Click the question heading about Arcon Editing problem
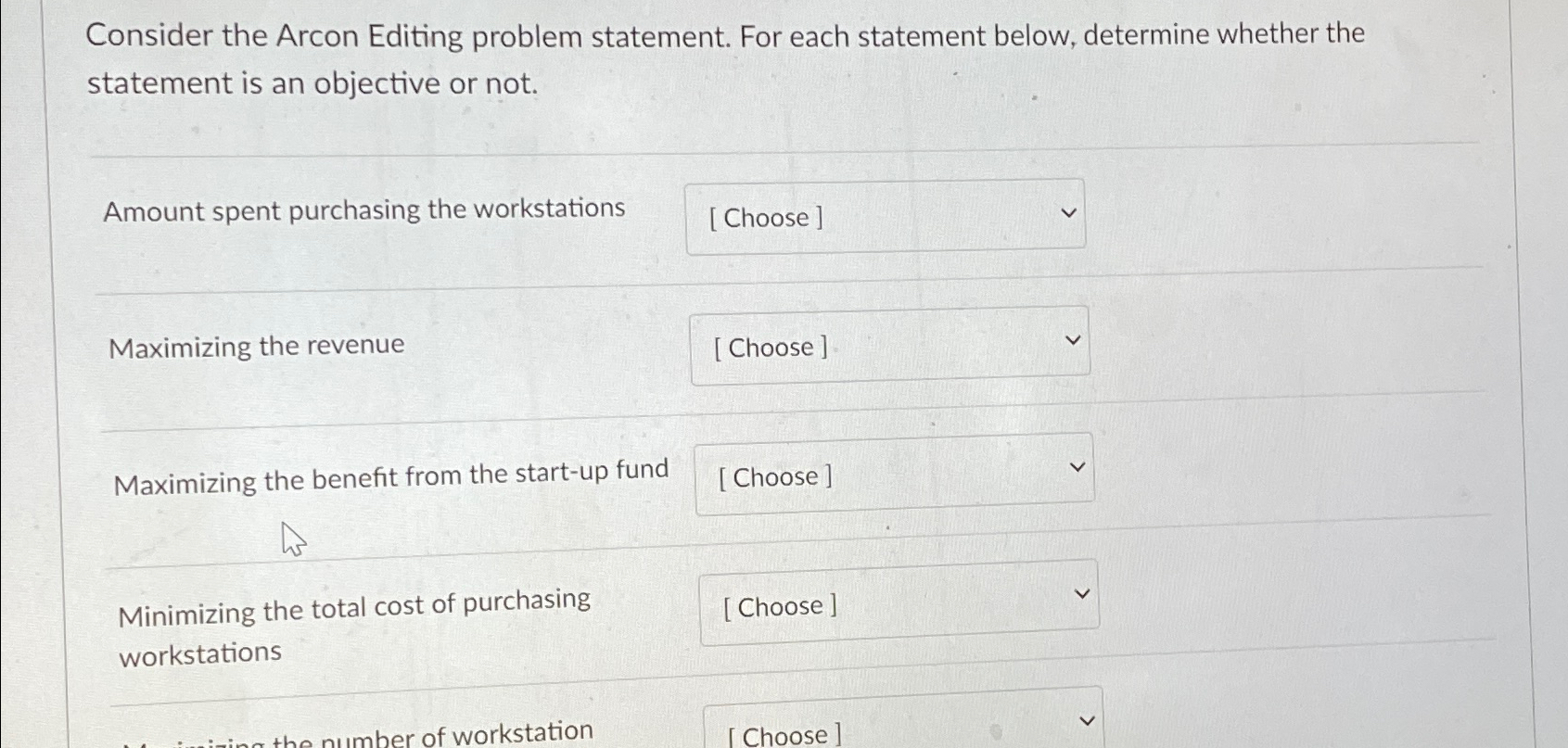Viewport: 1568px width, 748px height. click(x=725, y=57)
